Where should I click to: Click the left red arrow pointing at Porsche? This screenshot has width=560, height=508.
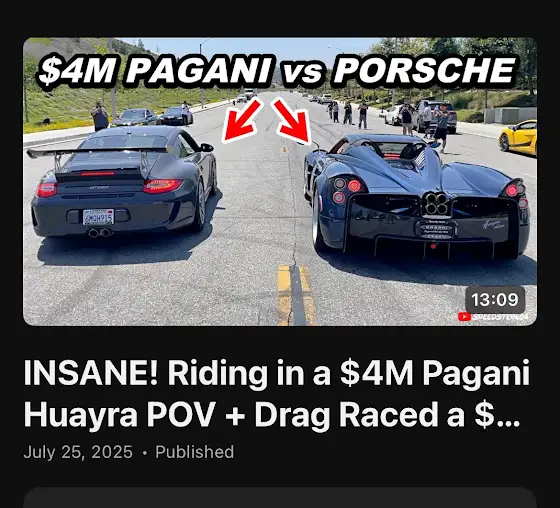tap(242, 120)
